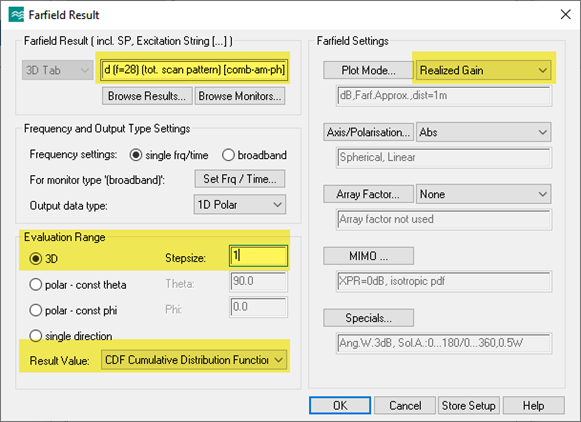581x422 pixels.
Task: Click the Plot Mode button
Action: point(368,70)
